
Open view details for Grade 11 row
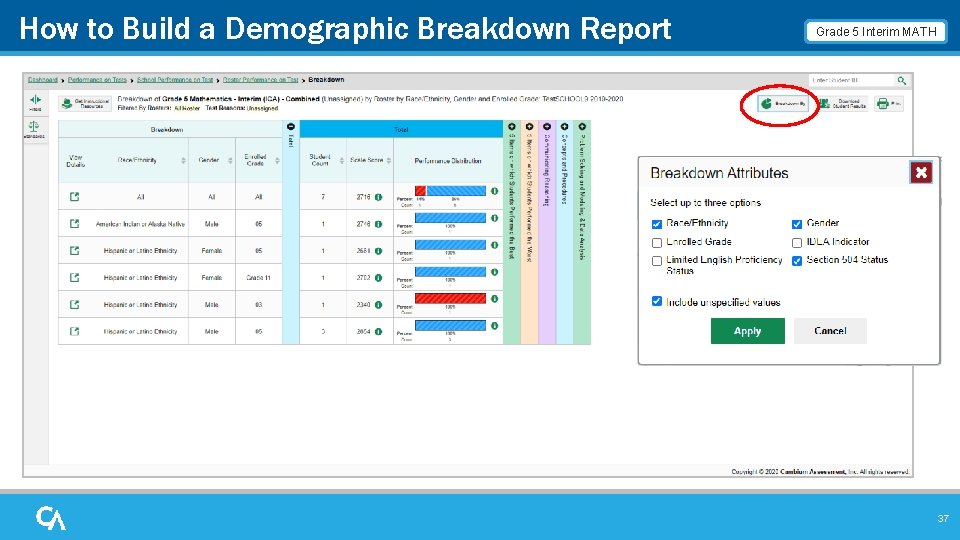[75, 277]
